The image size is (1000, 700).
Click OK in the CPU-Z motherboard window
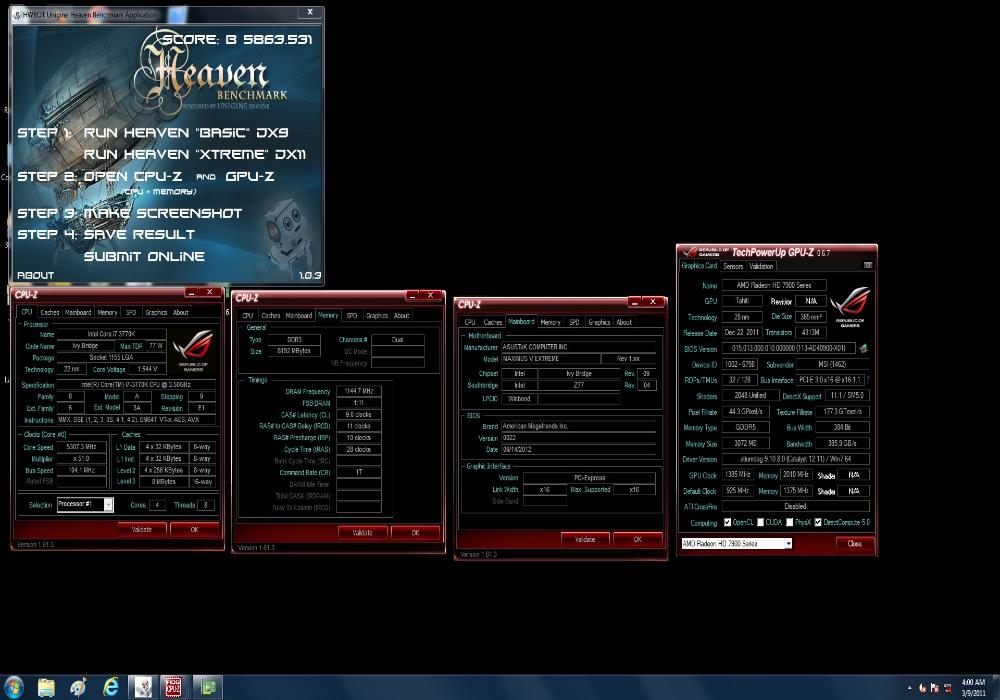pos(638,539)
